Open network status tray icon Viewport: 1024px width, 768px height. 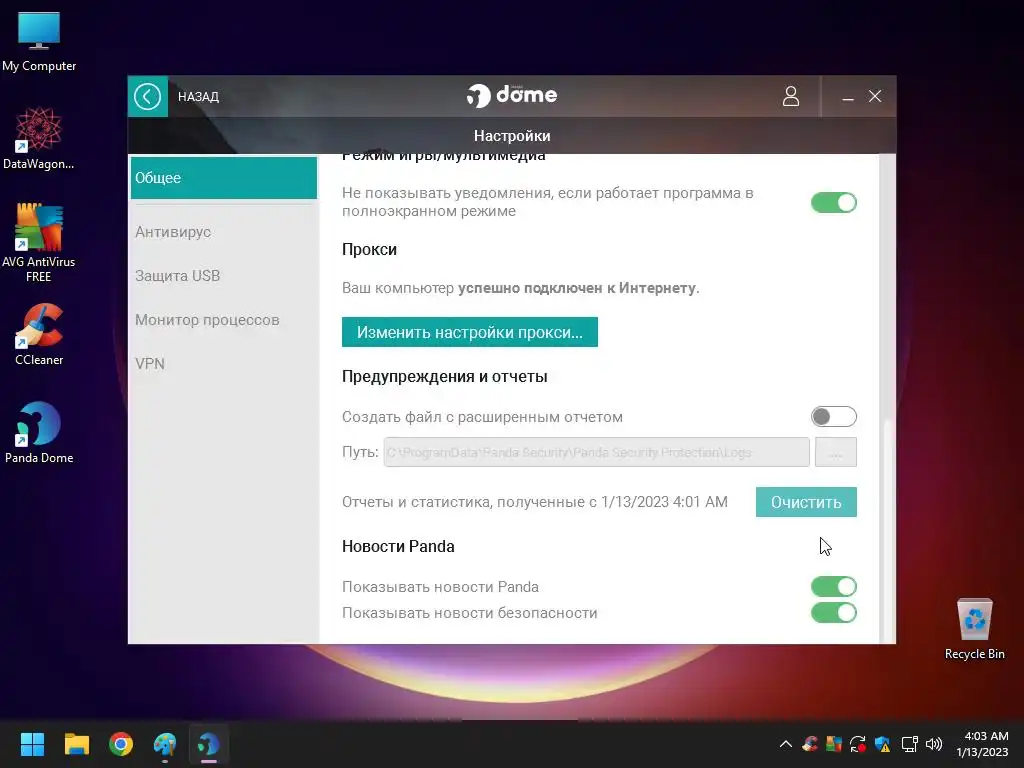point(909,744)
